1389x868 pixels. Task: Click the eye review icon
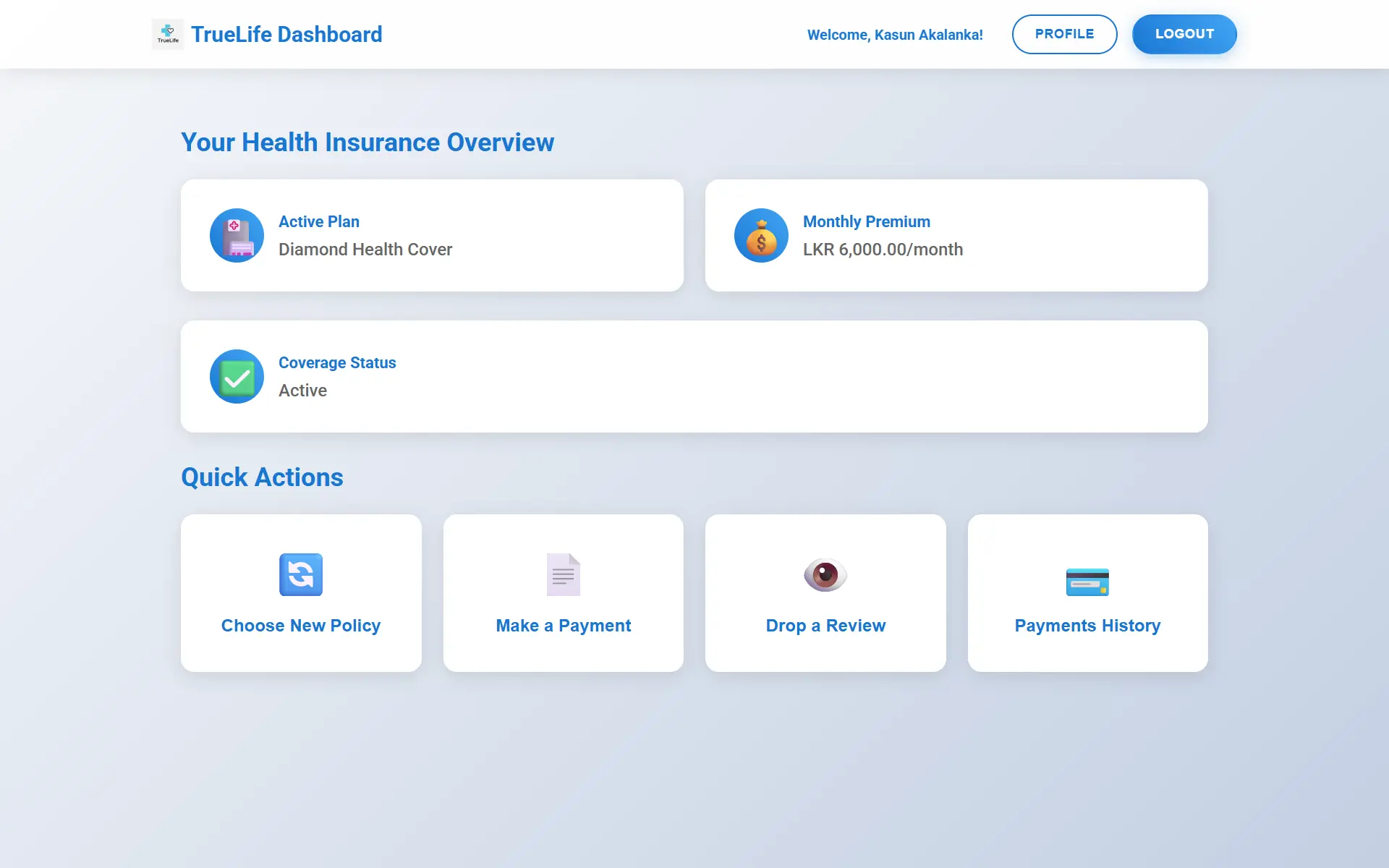click(x=825, y=575)
